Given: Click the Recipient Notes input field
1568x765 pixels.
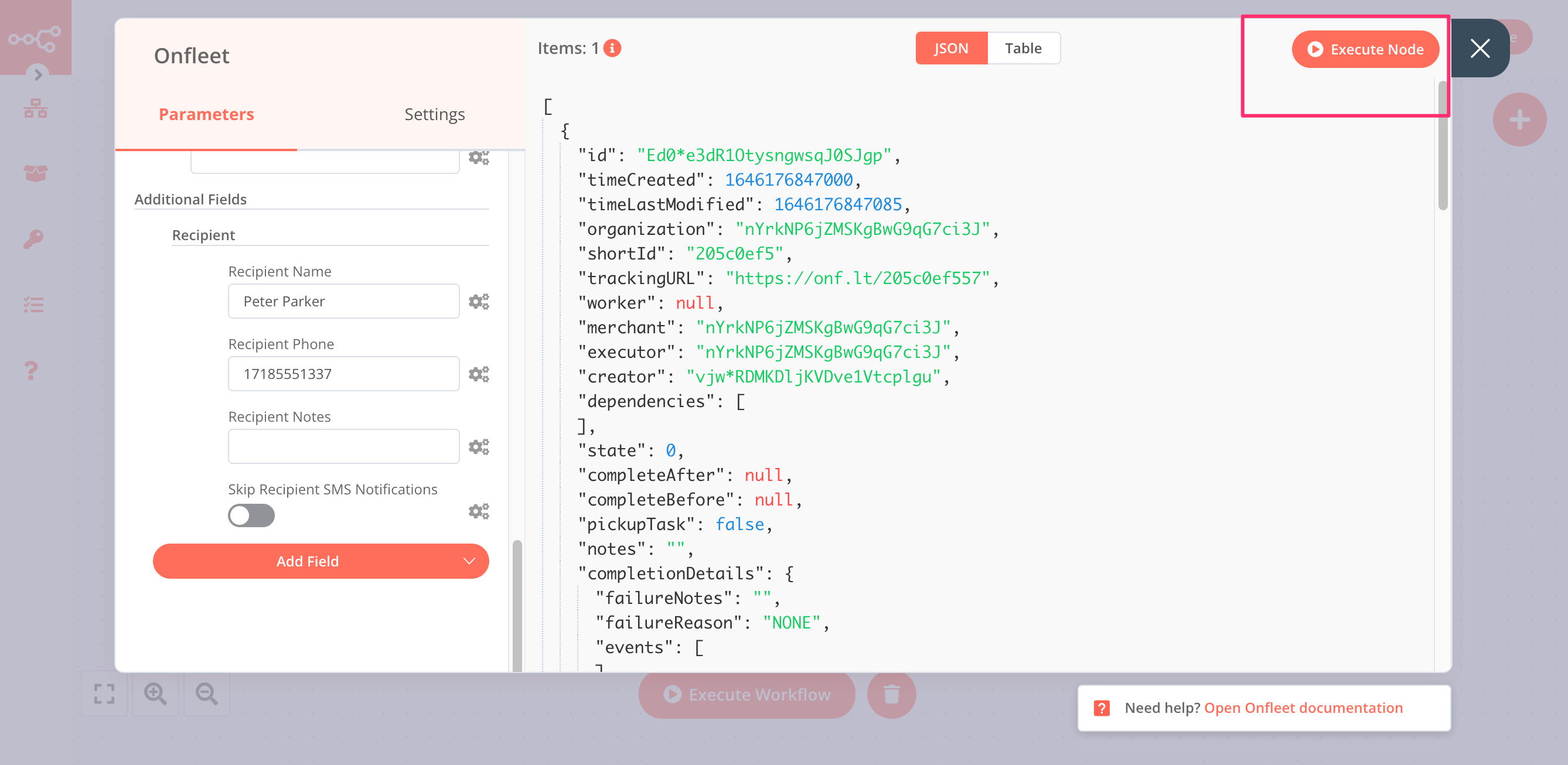Looking at the screenshot, I should [344, 446].
